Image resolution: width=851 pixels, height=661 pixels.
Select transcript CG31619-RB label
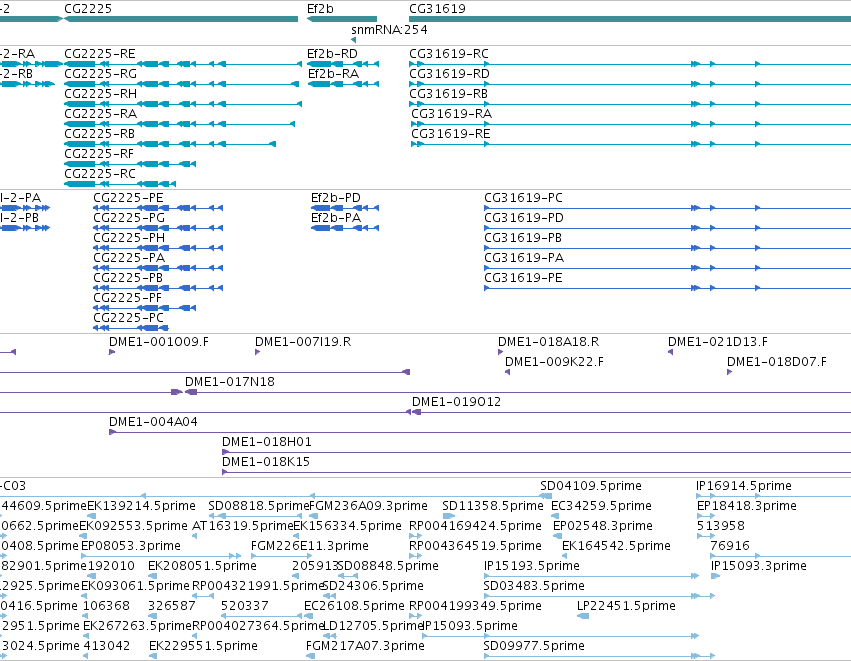[448, 94]
